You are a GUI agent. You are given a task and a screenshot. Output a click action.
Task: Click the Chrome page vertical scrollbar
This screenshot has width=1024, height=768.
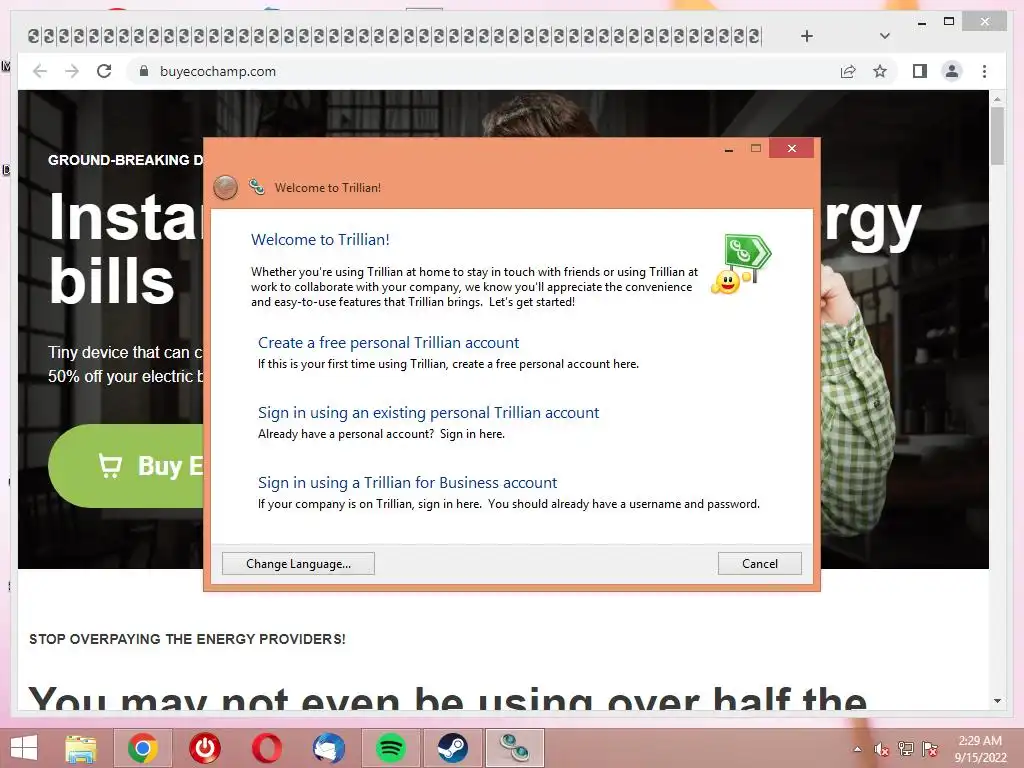coord(997,137)
